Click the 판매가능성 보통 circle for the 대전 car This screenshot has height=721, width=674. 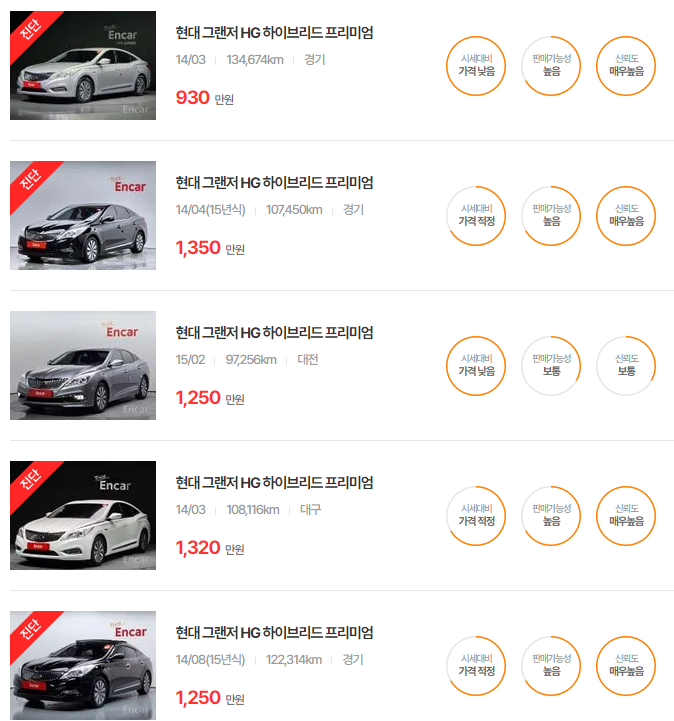(551, 366)
